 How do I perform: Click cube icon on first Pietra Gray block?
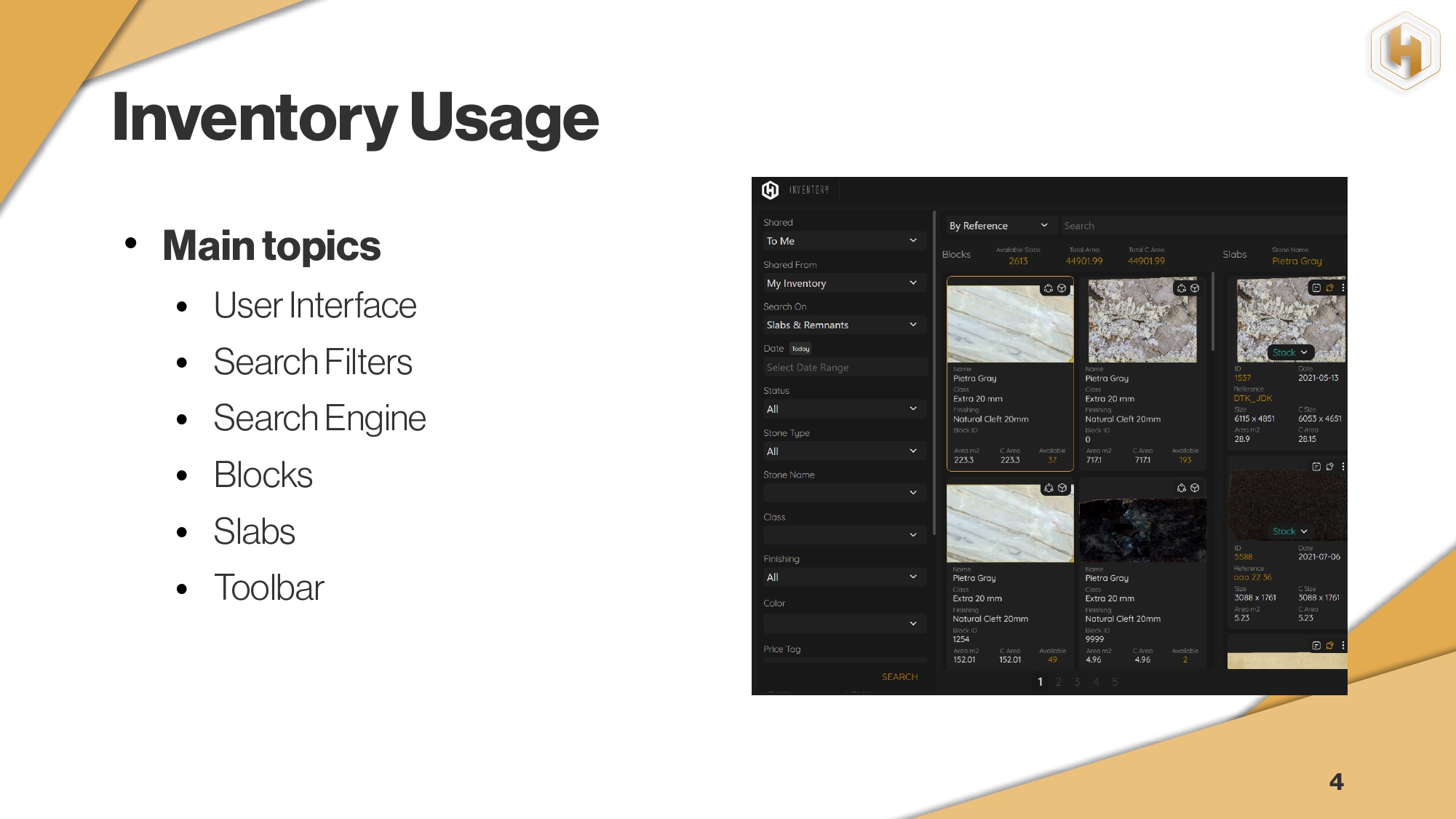(1062, 288)
